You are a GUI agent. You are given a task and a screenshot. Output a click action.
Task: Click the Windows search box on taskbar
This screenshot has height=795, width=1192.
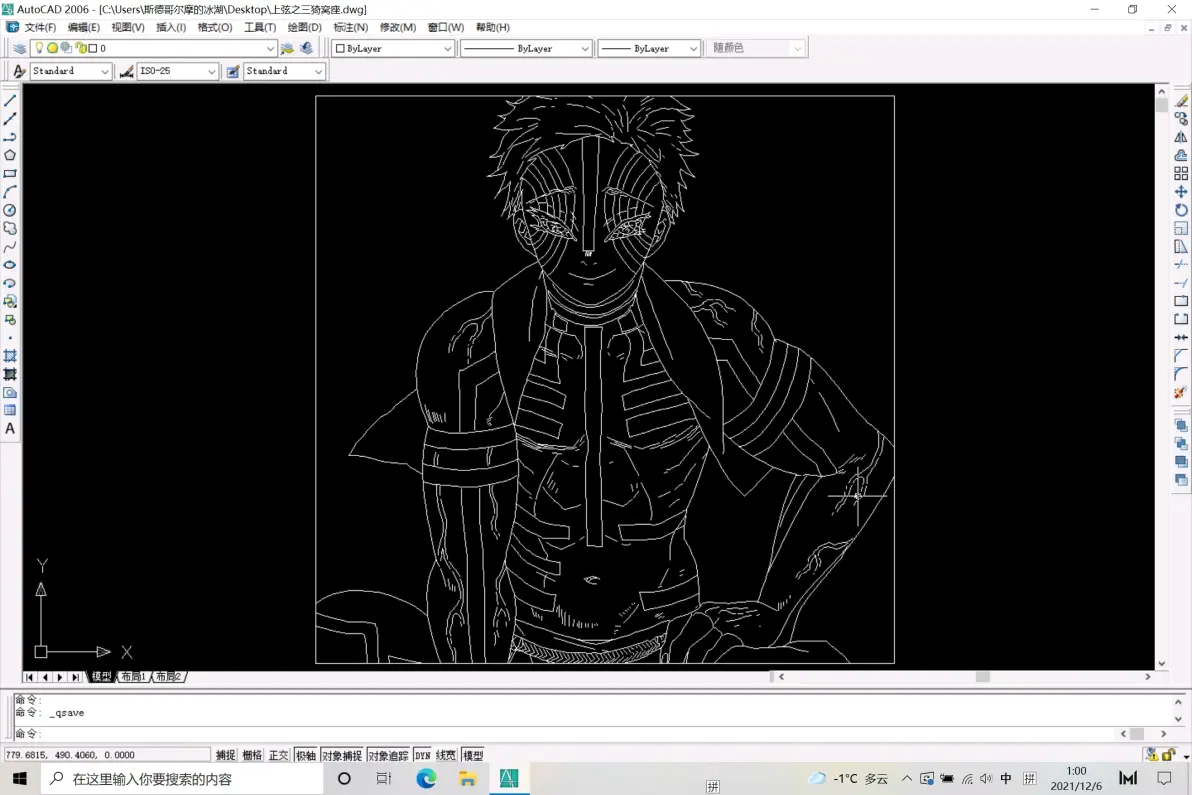click(182, 779)
